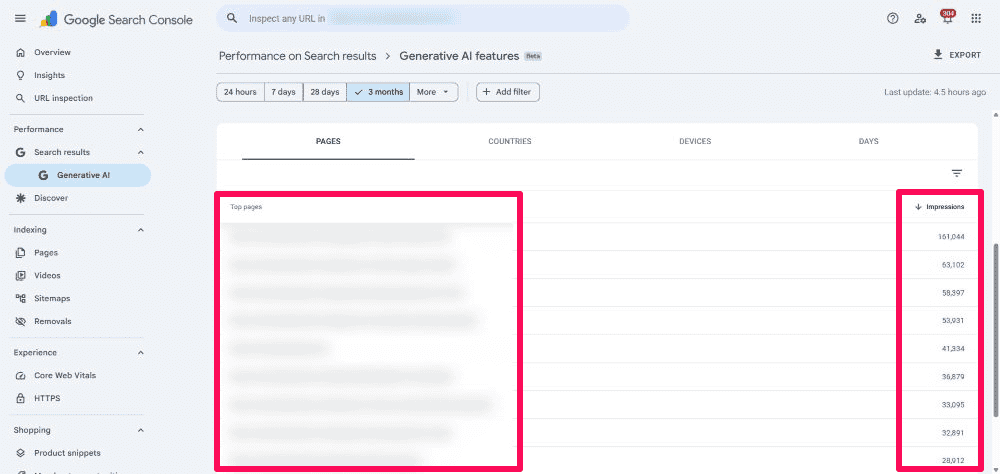Go to Performance on Search results breadcrumb
1000x474 pixels.
tap(298, 56)
